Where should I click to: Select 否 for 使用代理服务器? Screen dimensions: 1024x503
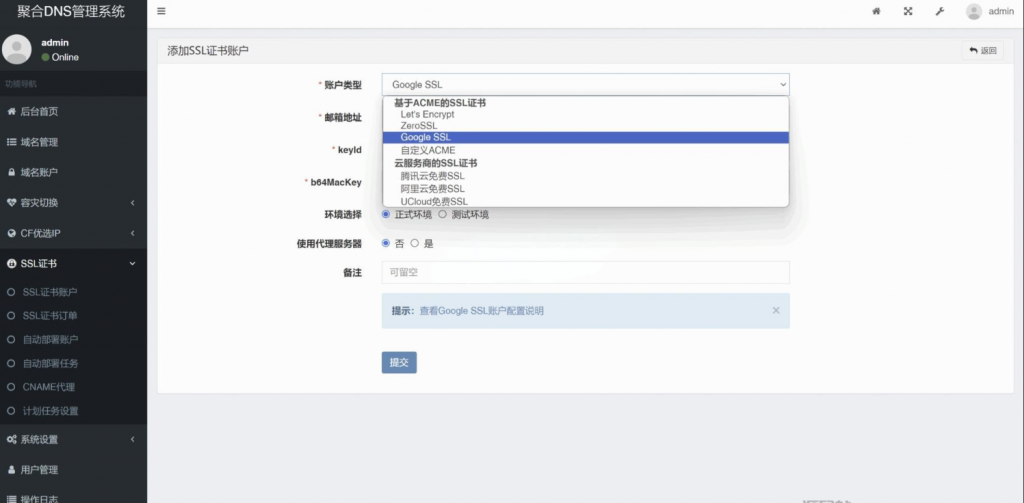tap(386, 243)
